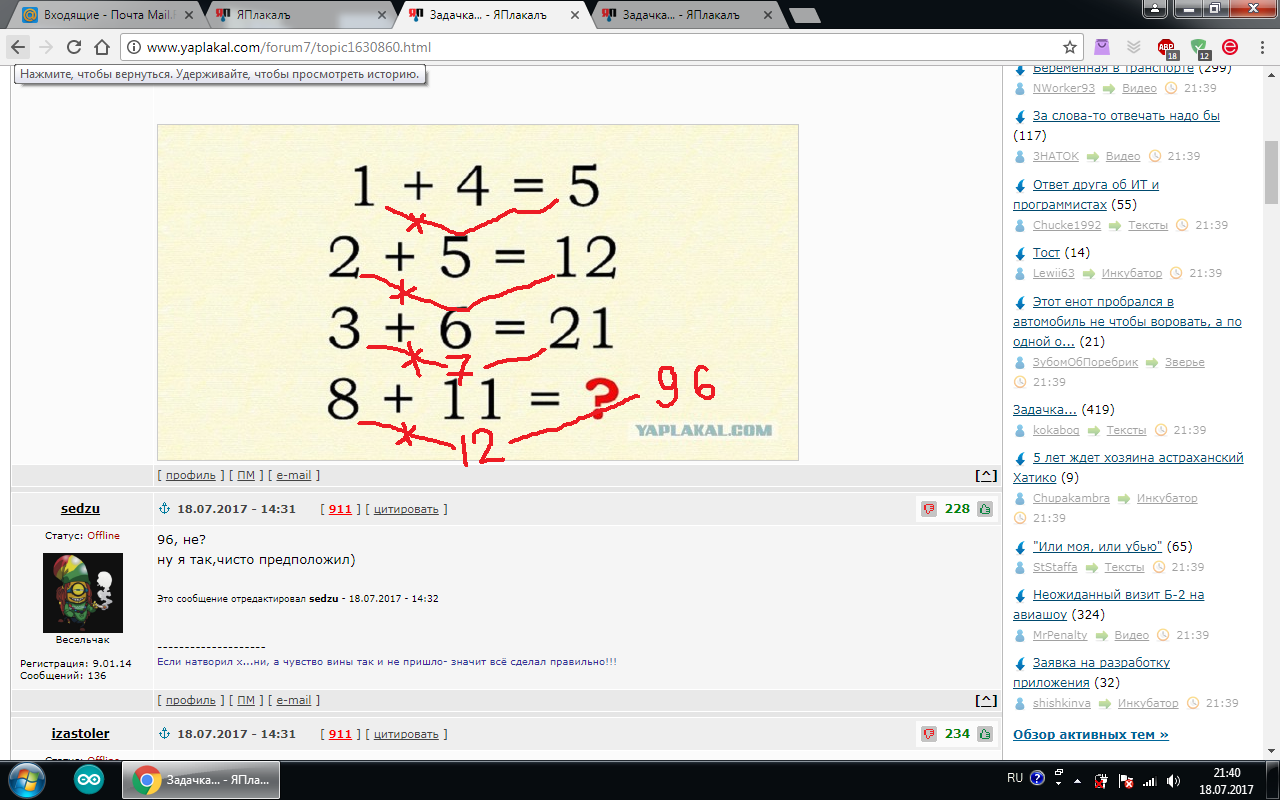Reload the page with refresh icon
This screenshot has height=800, width=1280.
pyautogui.click(x=74, y=47)
